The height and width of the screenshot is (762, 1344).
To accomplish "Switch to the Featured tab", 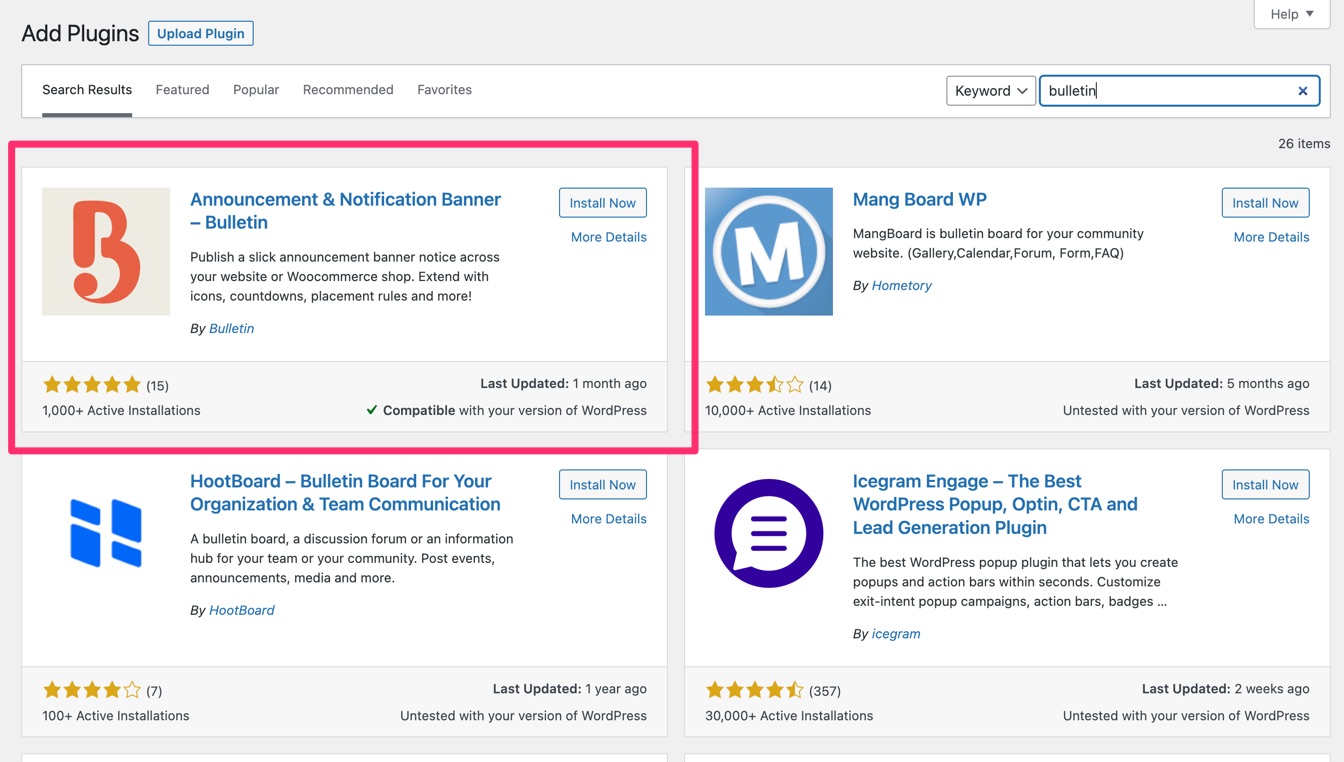I will click(x=182, y=90).
